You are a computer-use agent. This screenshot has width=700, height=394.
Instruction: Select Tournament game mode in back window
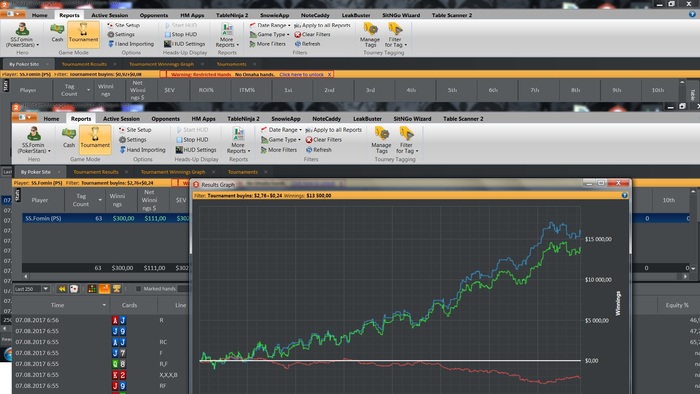[83, 33]
